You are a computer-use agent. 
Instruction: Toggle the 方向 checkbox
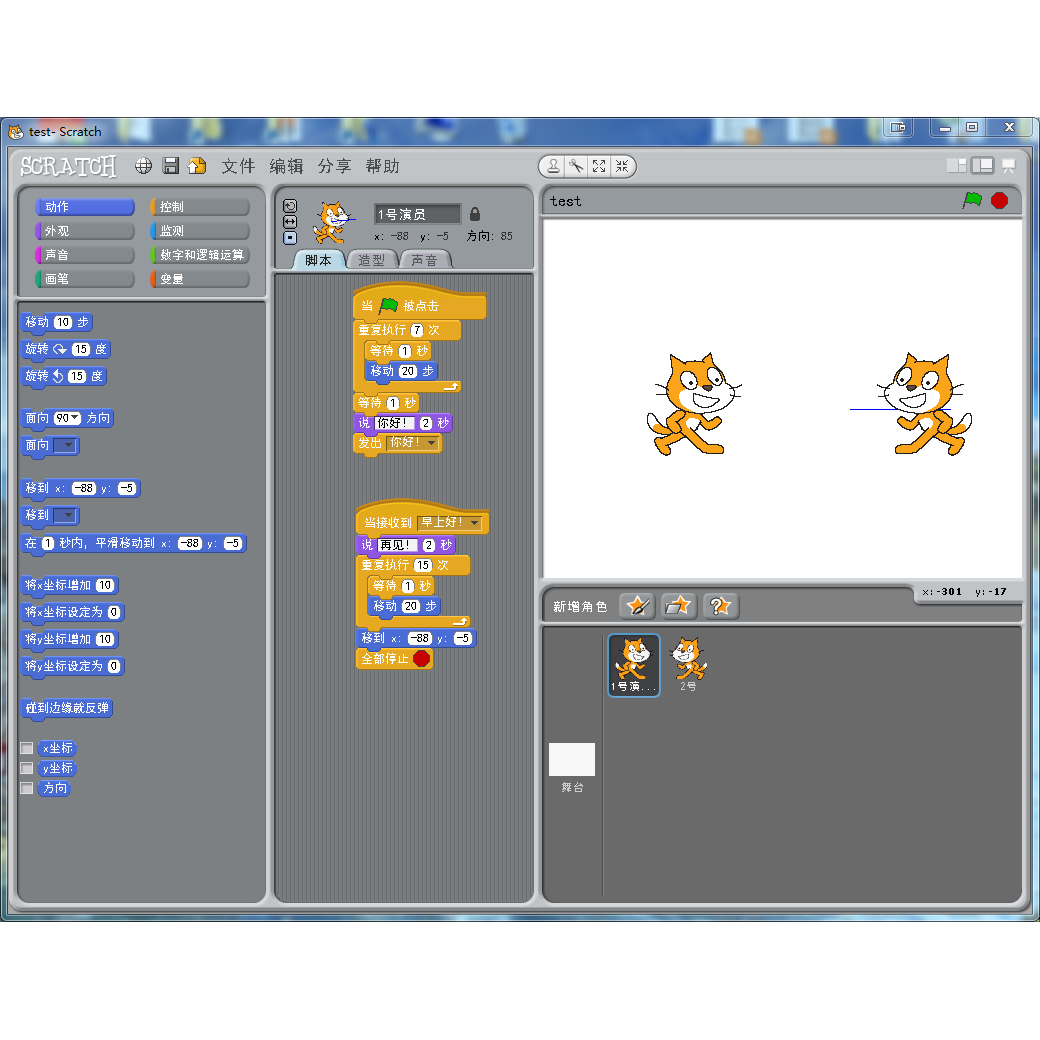[x=27, y=788]
